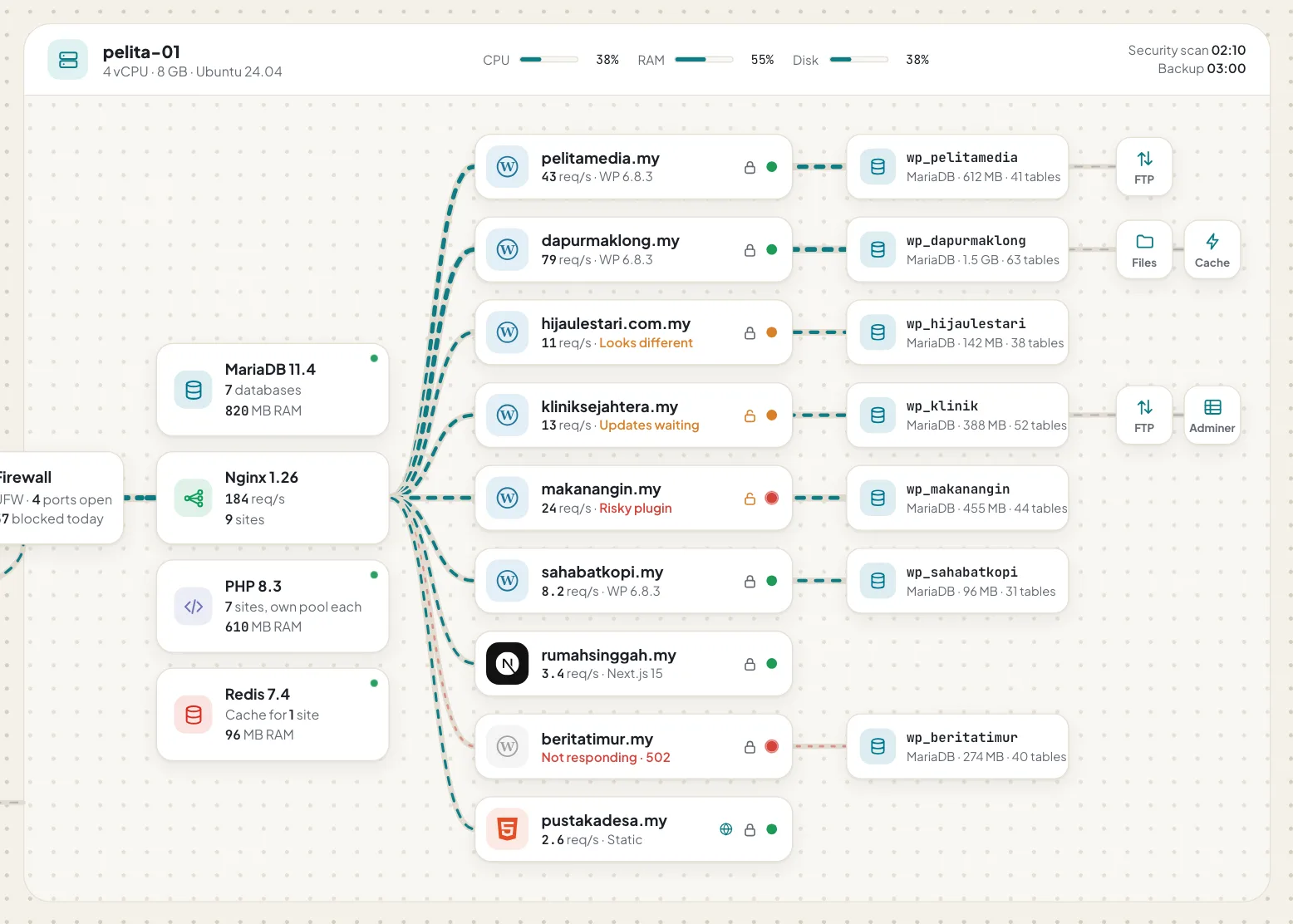Click '184 req/s' on Nginx card
Image resolution: width=1293 pixels, height=924 pixels.
[x=255, y=499]
